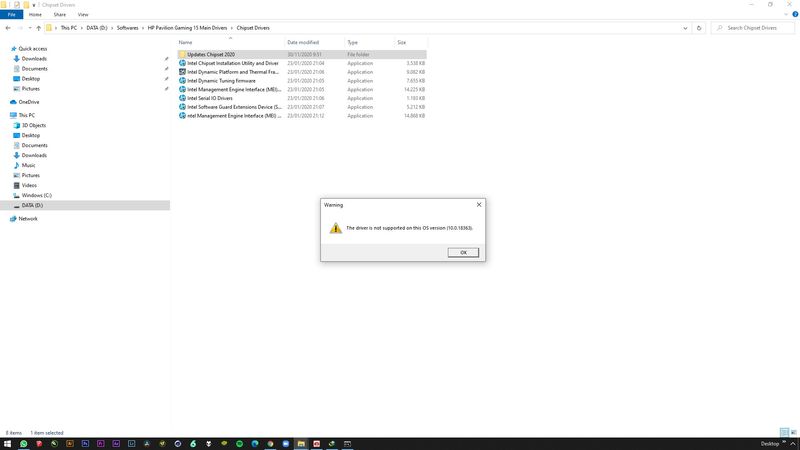Image resolution: width=800 pixels, height=450 pixels.
Task: Sort by the Size column header
Action: coord(411,42)
